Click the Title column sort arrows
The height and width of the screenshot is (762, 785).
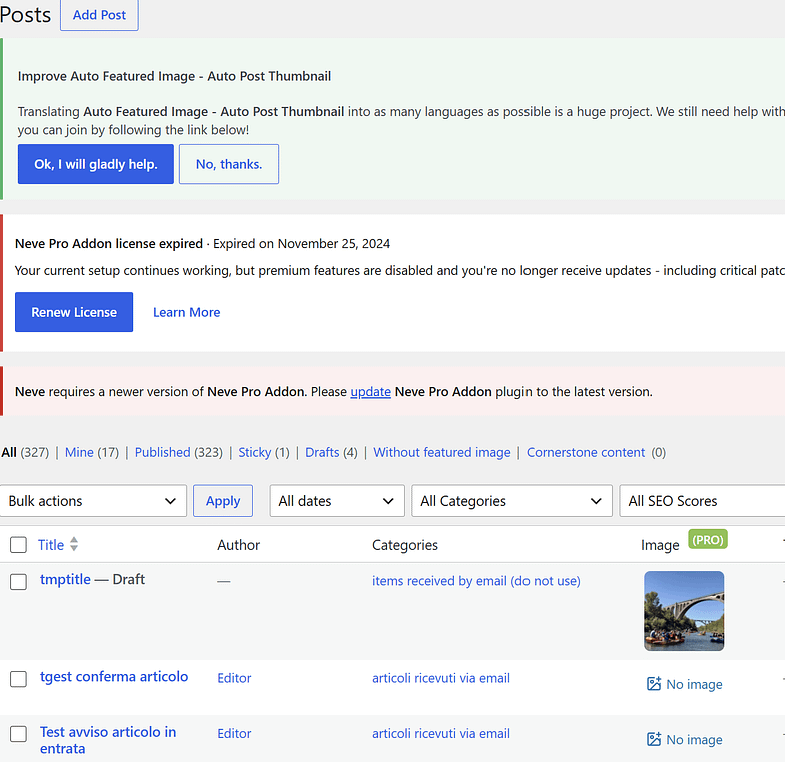[x=74, y=544]
